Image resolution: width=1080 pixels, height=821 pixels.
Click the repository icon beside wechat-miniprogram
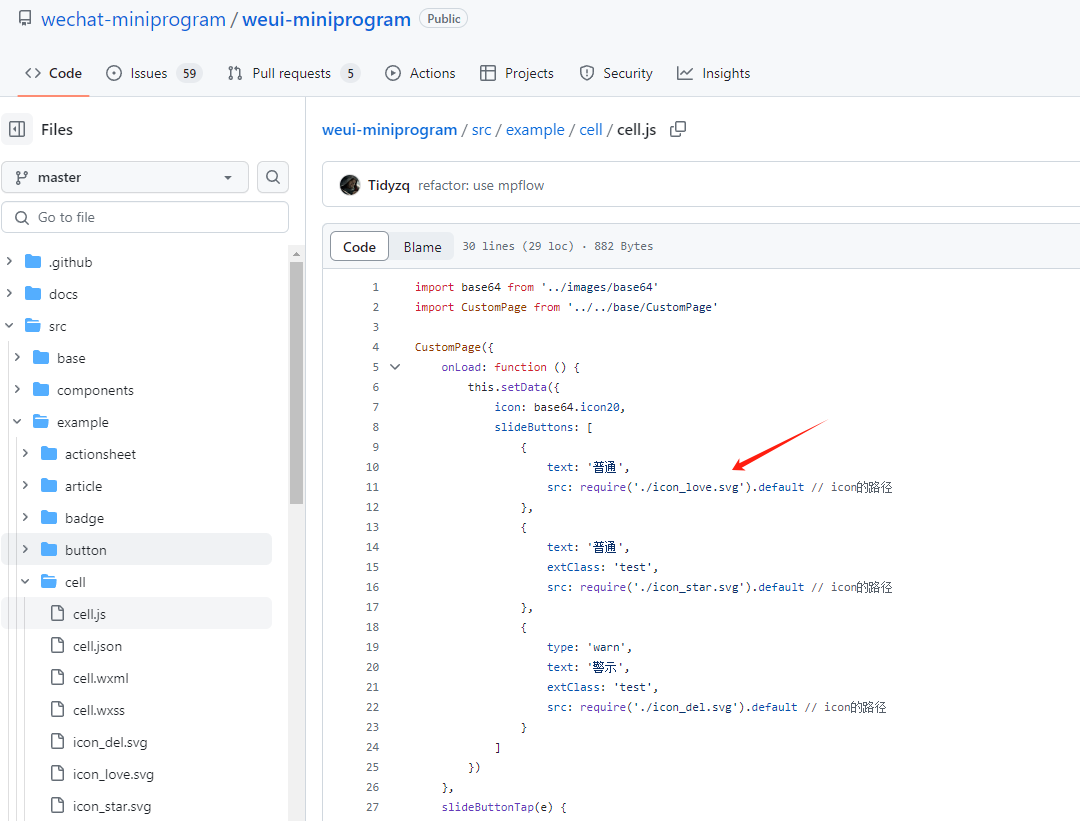pos(25,19)
